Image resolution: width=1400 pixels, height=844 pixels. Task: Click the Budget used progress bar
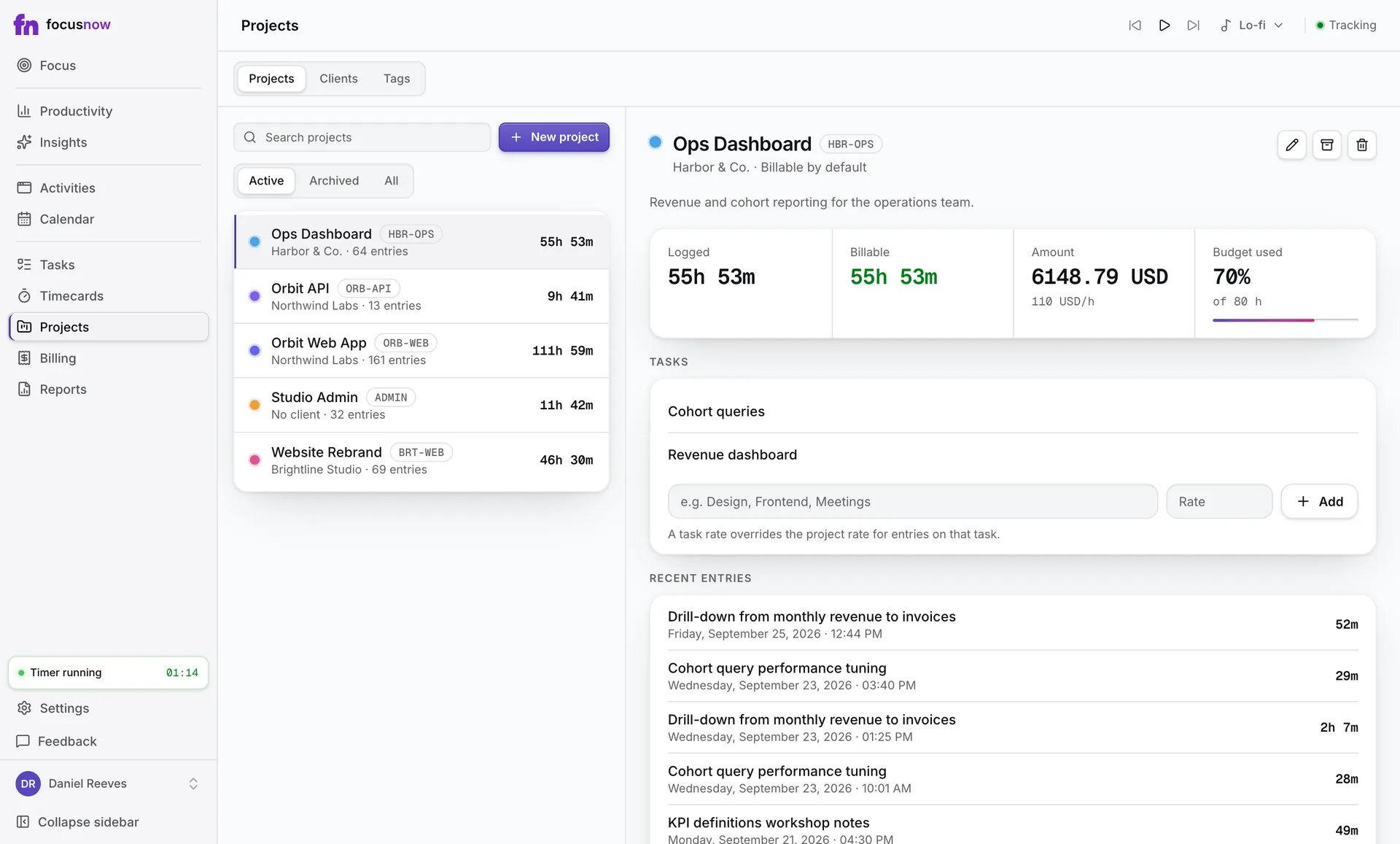[1286, 320]
